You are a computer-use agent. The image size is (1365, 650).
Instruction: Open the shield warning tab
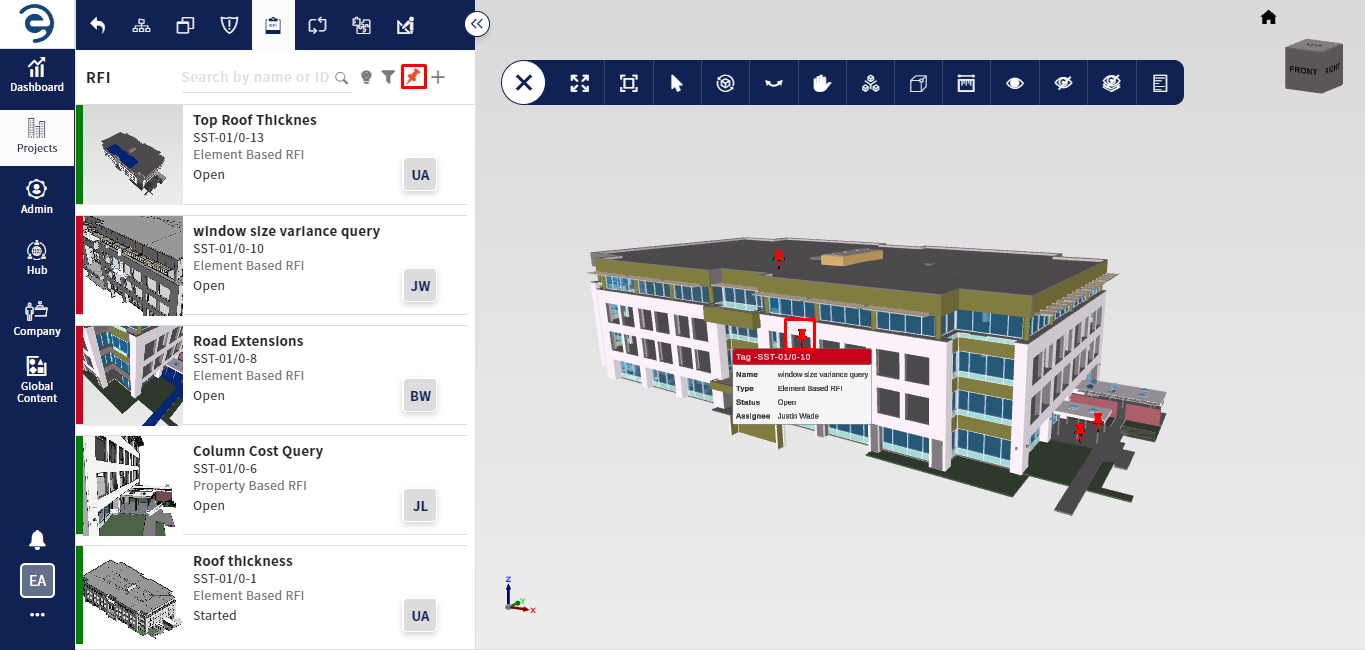point(229,25)
